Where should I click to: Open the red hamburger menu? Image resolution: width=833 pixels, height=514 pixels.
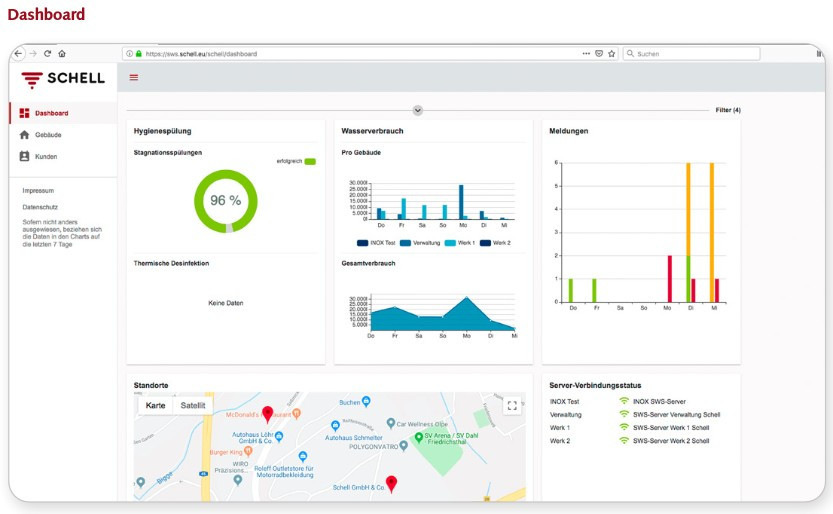(x=134, y=78)
